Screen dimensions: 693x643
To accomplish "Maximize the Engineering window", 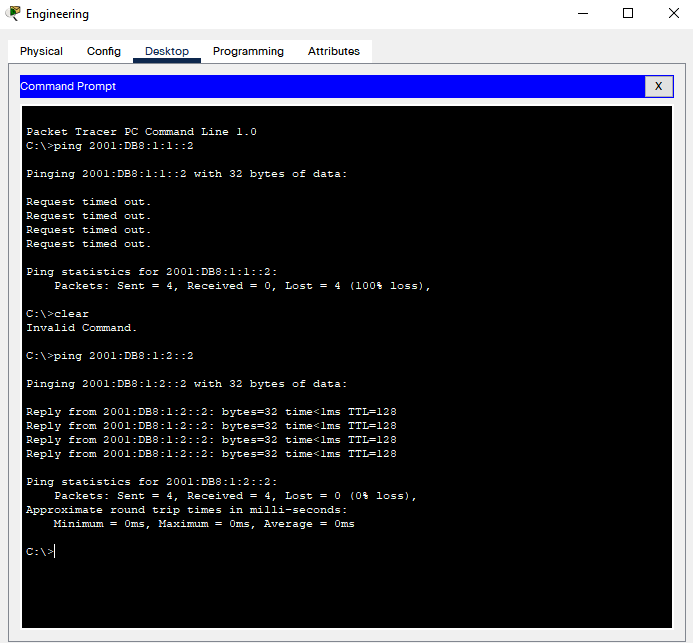I will point(628,13).
